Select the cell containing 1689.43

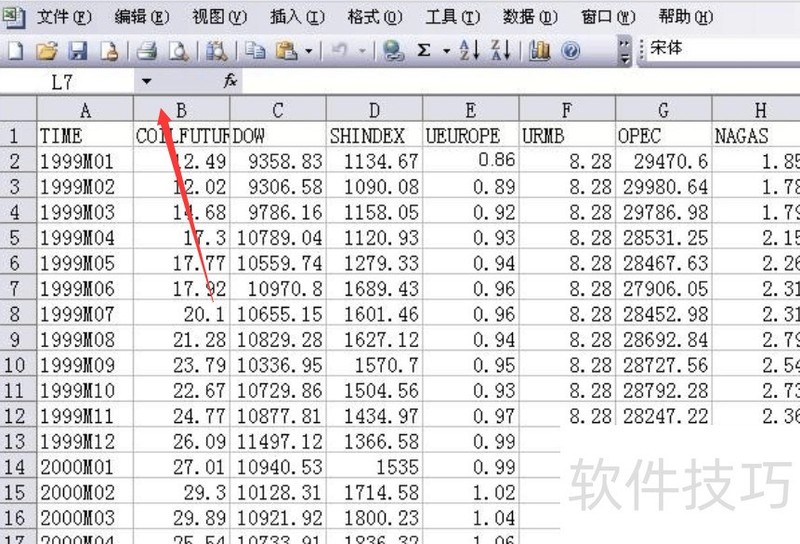tap(374, 288)
